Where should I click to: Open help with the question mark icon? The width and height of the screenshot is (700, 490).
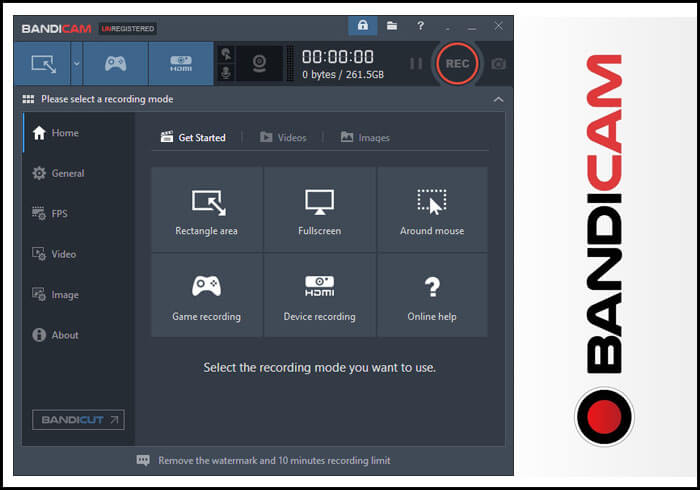pyautogui.click(x=420, y=26)
